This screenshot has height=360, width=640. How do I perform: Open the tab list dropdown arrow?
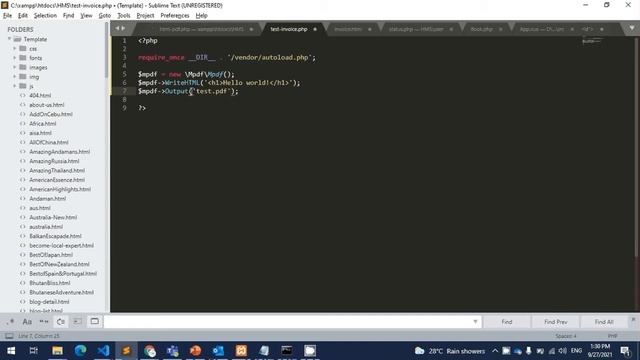tap(631, 28)
